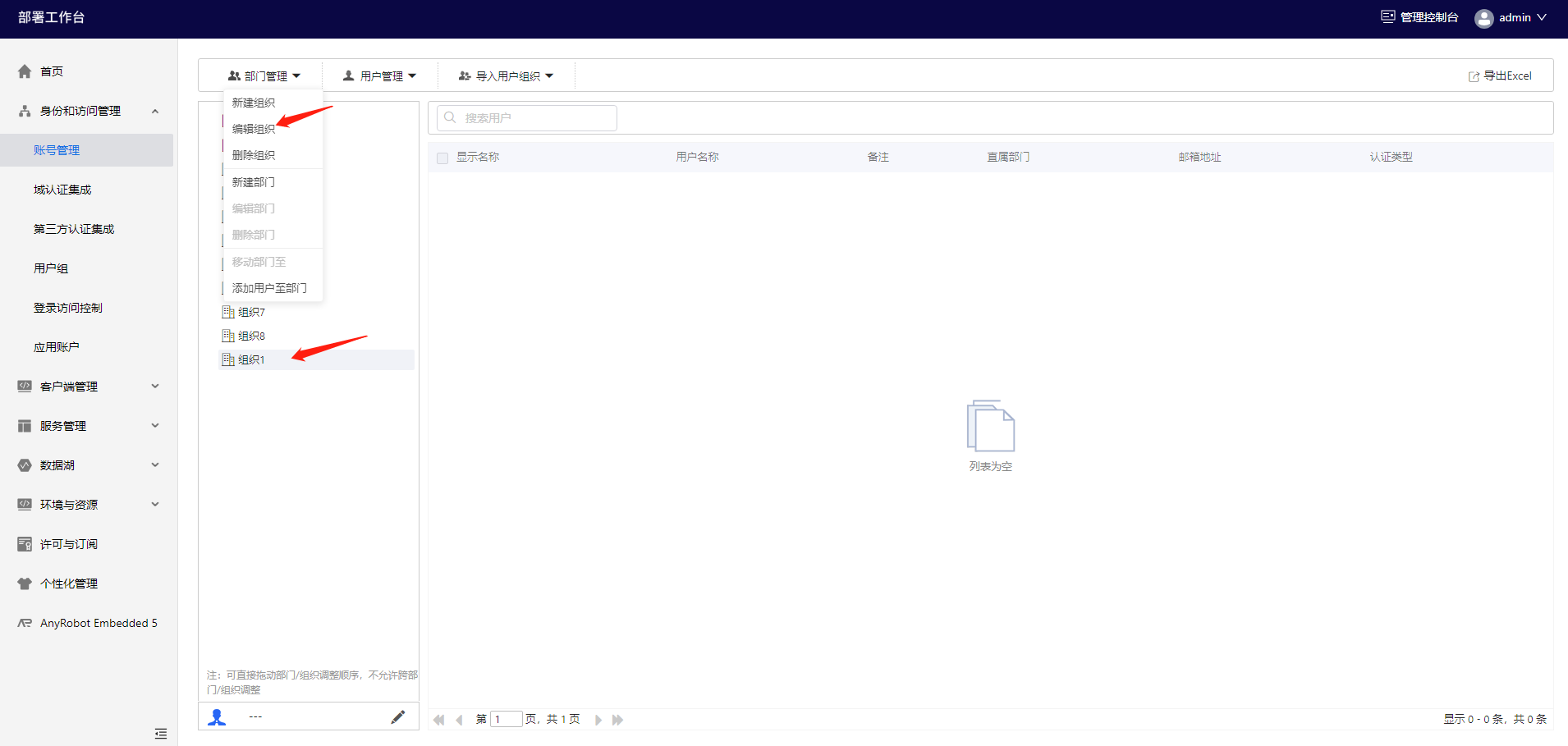
Task: Click the blue user icon in bottom panel
Action: pos(217,717)
